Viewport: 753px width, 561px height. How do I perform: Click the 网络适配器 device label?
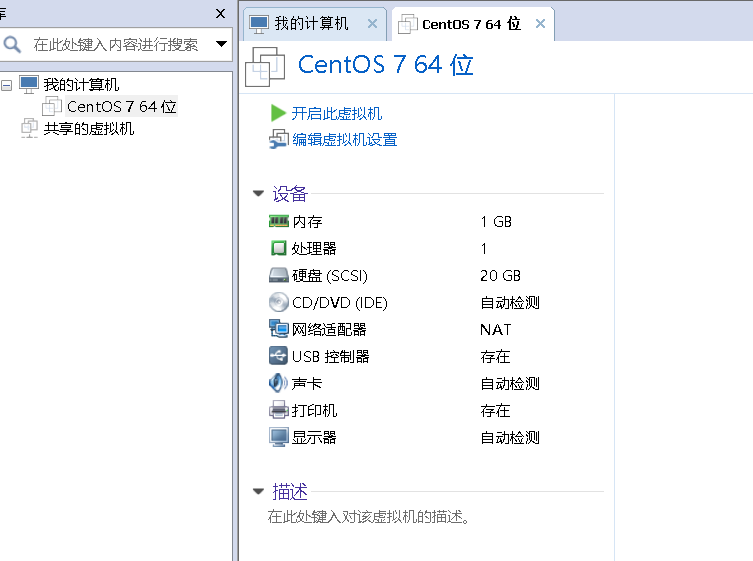click(329, 329)
